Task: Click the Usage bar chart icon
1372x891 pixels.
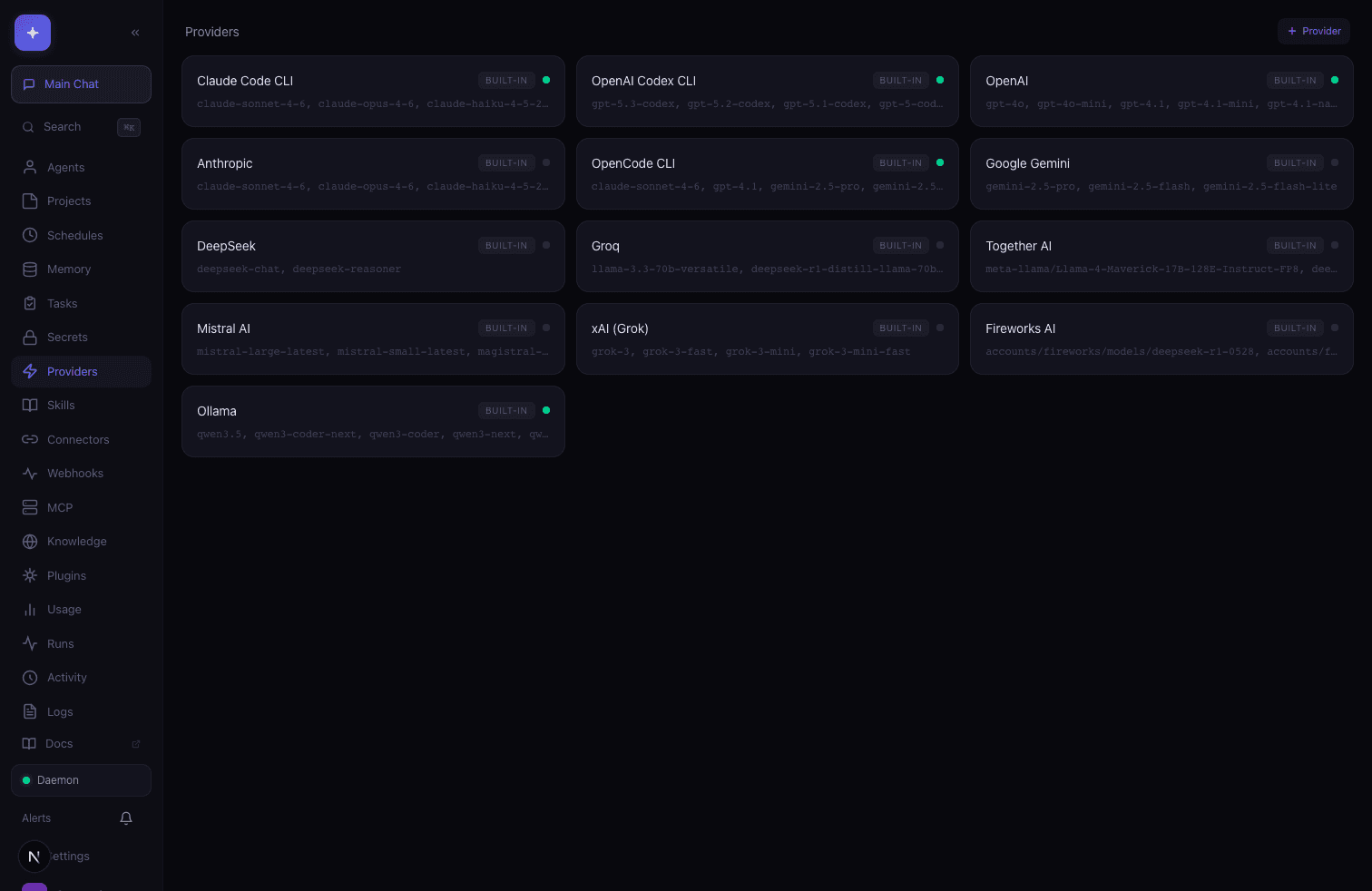Action: coord(30,610)
